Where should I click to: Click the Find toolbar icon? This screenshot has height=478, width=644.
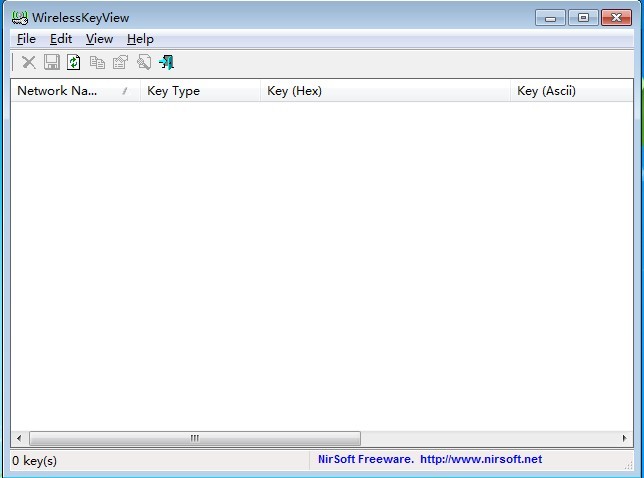click(144, 63)
